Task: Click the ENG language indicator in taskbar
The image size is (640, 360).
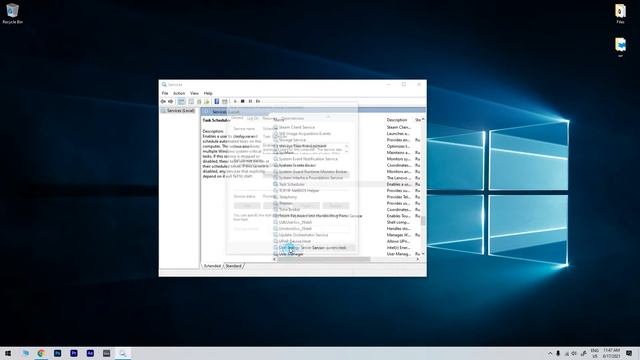Action: pyautogui.click(x=595, y=351)
